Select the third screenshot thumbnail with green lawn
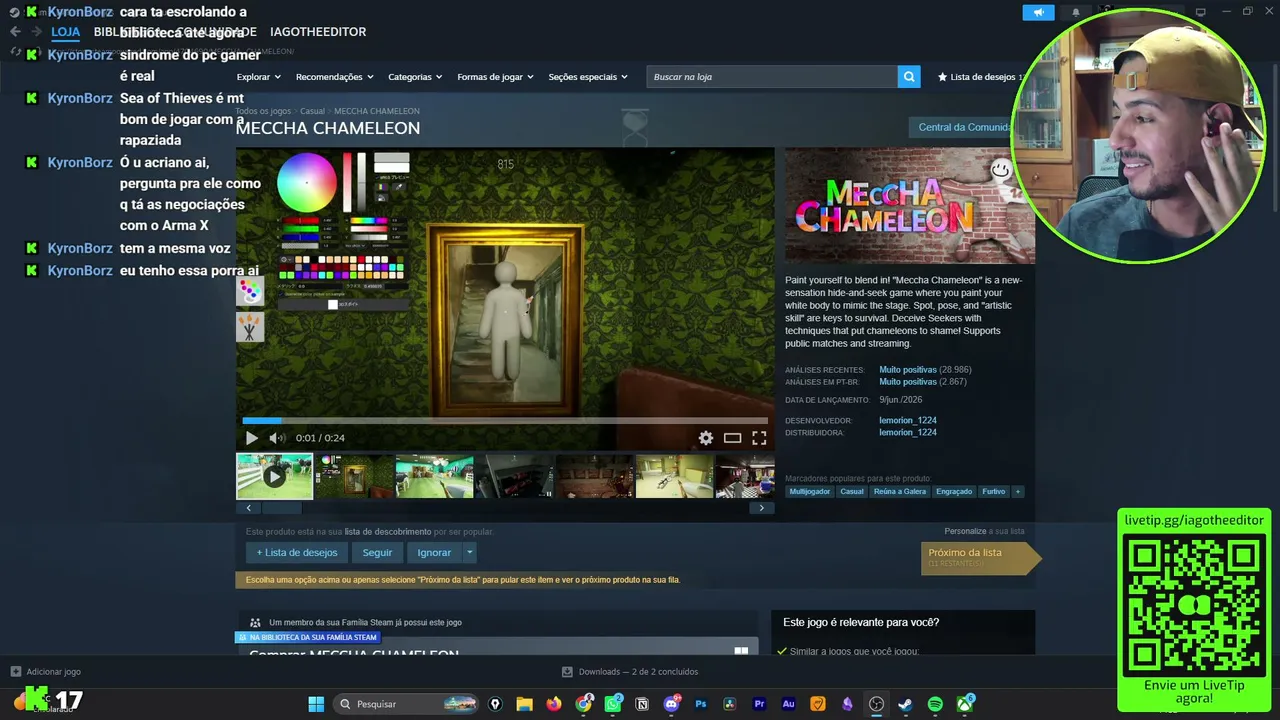 (x=434, y=476)
